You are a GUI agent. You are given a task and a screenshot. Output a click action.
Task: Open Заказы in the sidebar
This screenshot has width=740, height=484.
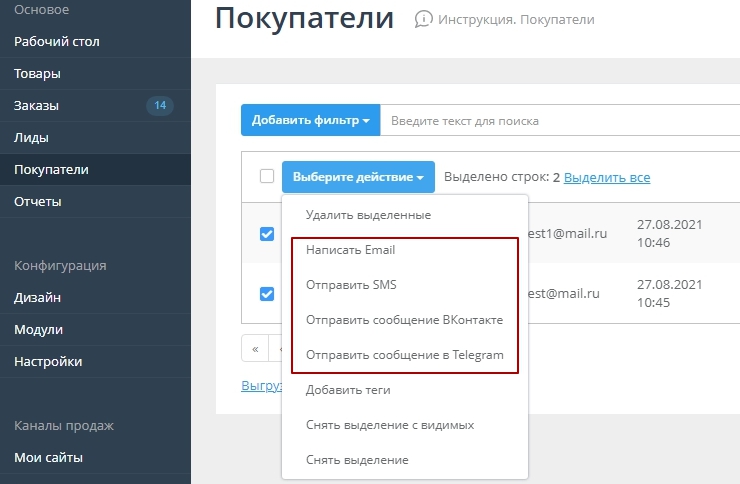tap(37, 105)
